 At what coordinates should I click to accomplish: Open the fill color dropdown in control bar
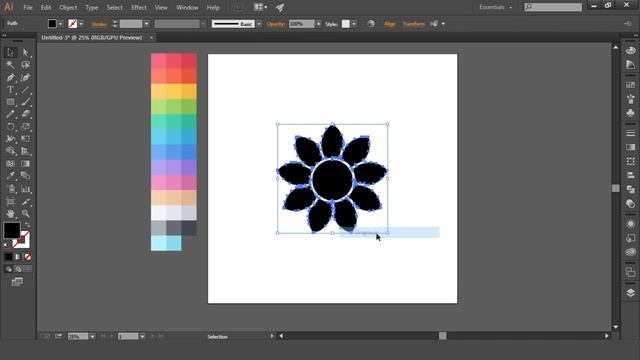61,24
